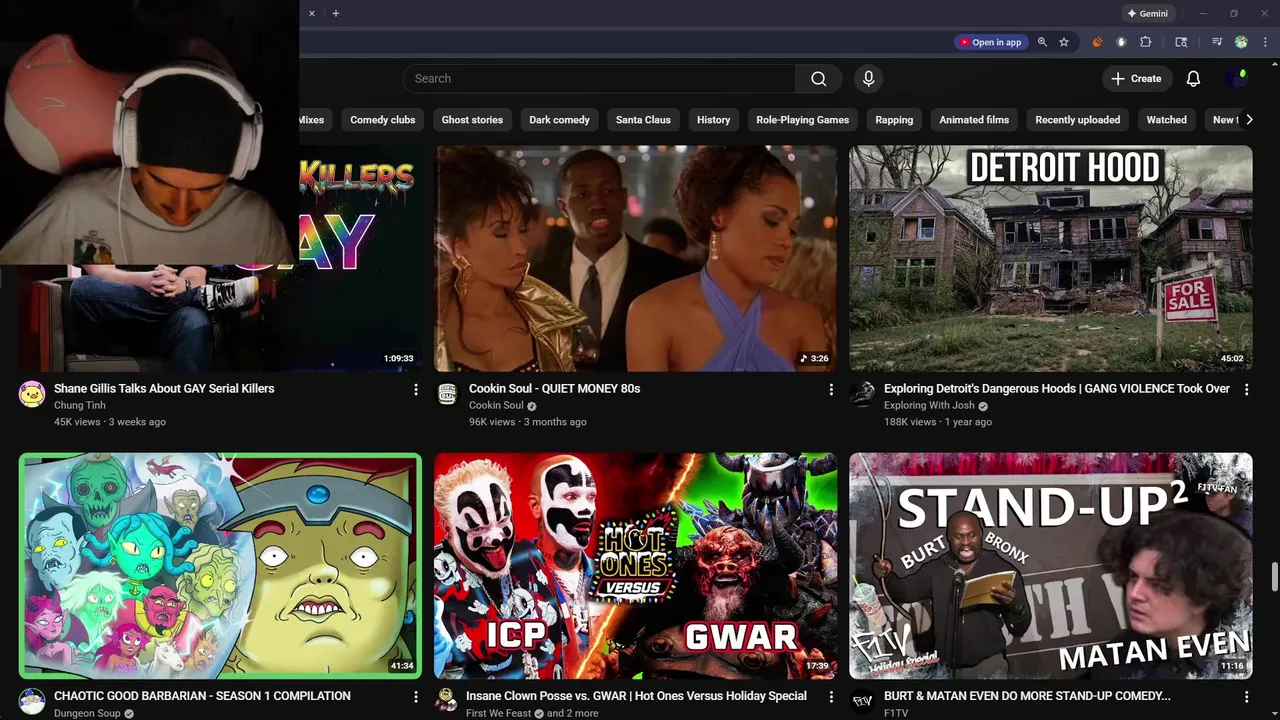Click the Open in app button
This screenshot has height=720, width=1280.
coord(990,42)
